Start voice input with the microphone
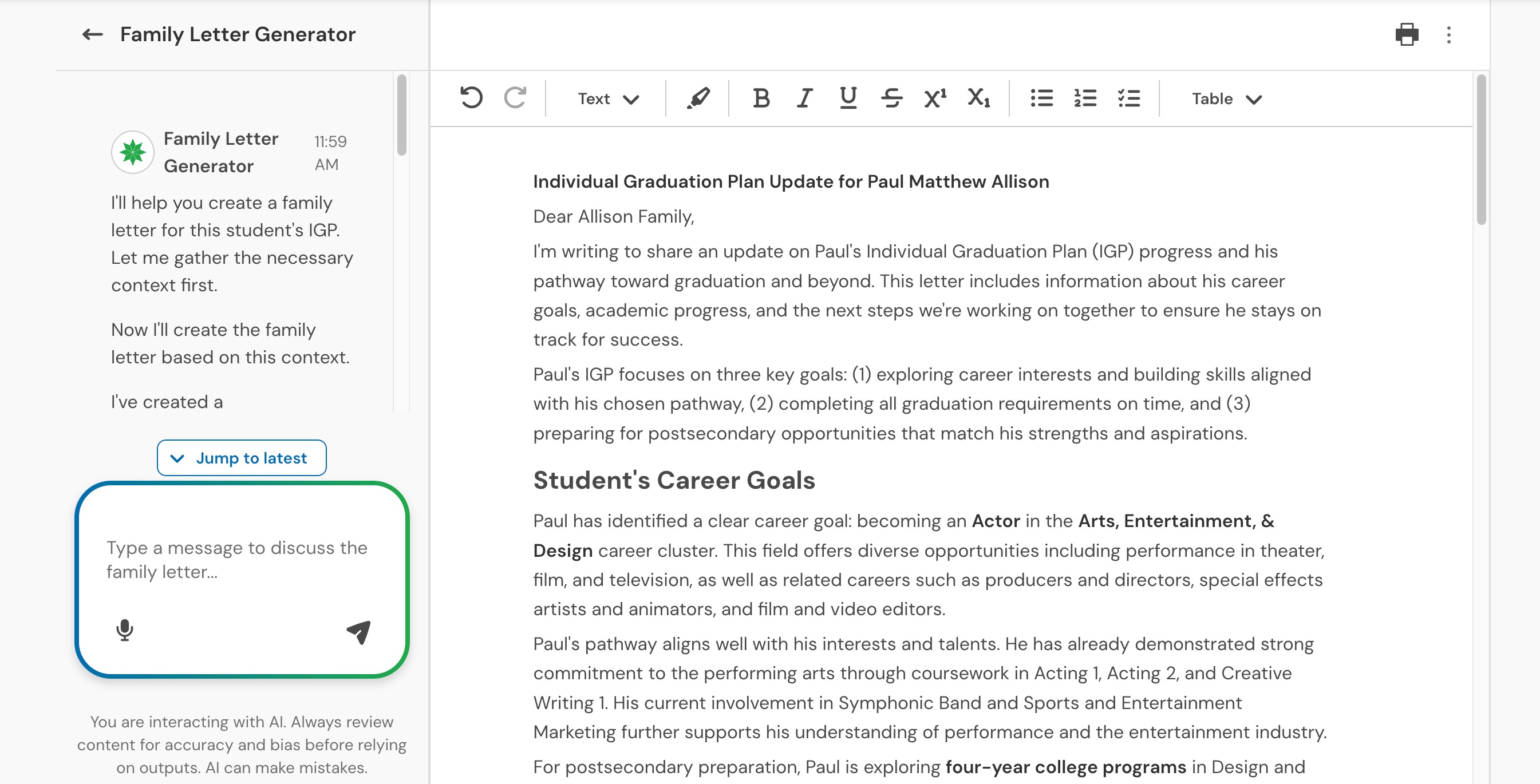 [124, 630]
